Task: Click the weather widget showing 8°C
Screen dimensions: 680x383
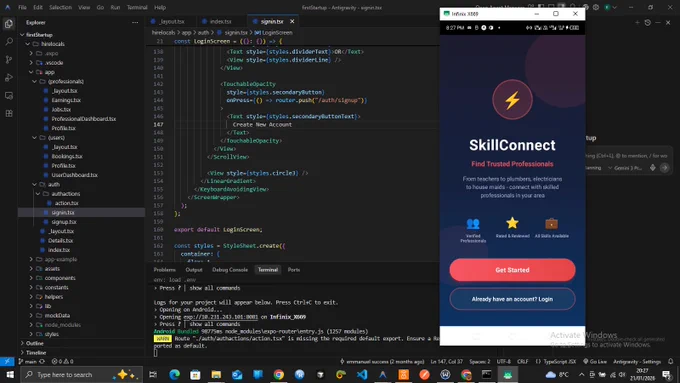Action: pyautogui.click(x=557, y=374)
